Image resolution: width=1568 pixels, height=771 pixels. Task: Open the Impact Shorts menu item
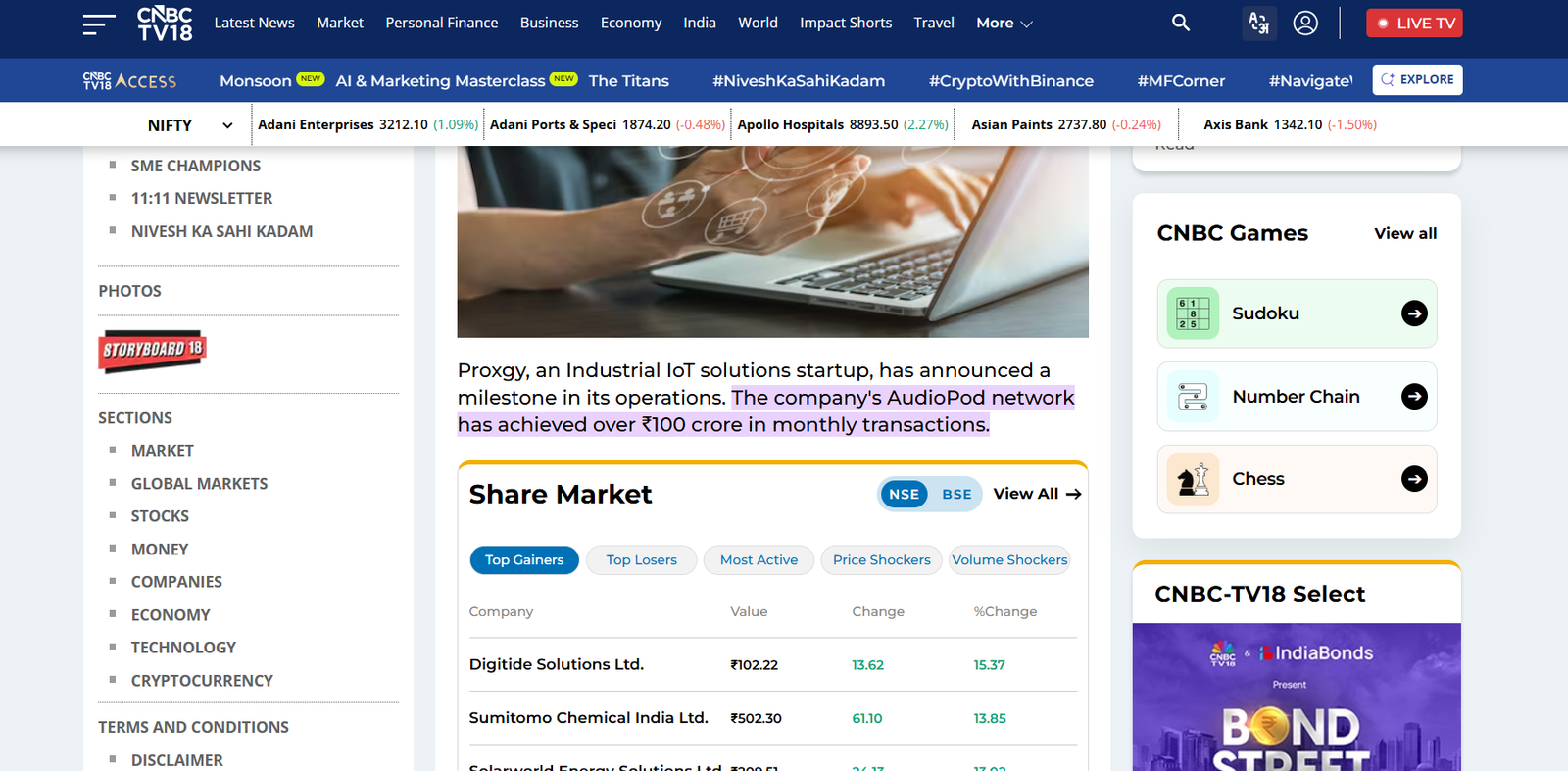pyautogui.click(x=846, y=23)
